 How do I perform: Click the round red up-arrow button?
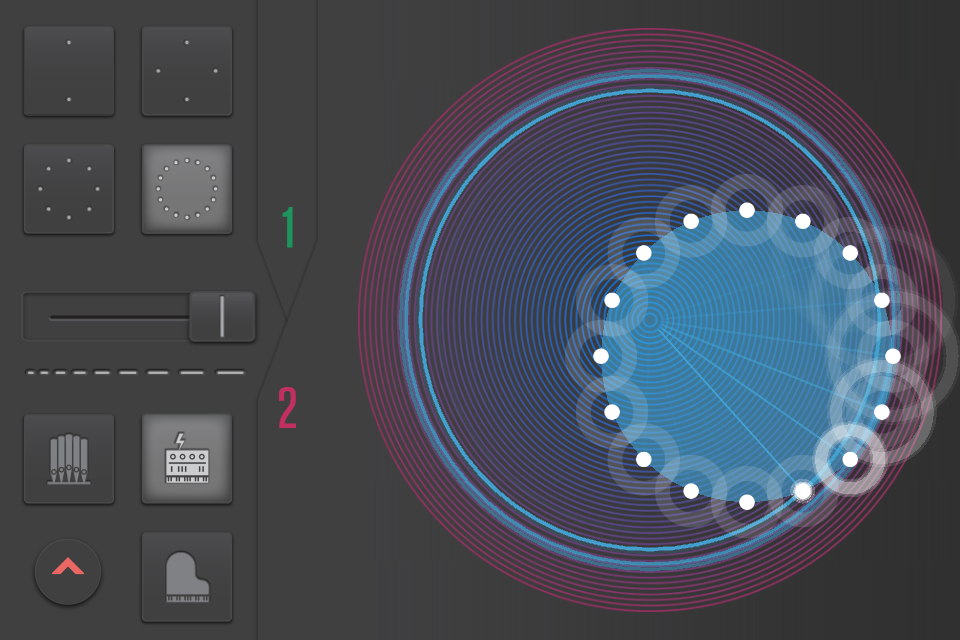68,571
